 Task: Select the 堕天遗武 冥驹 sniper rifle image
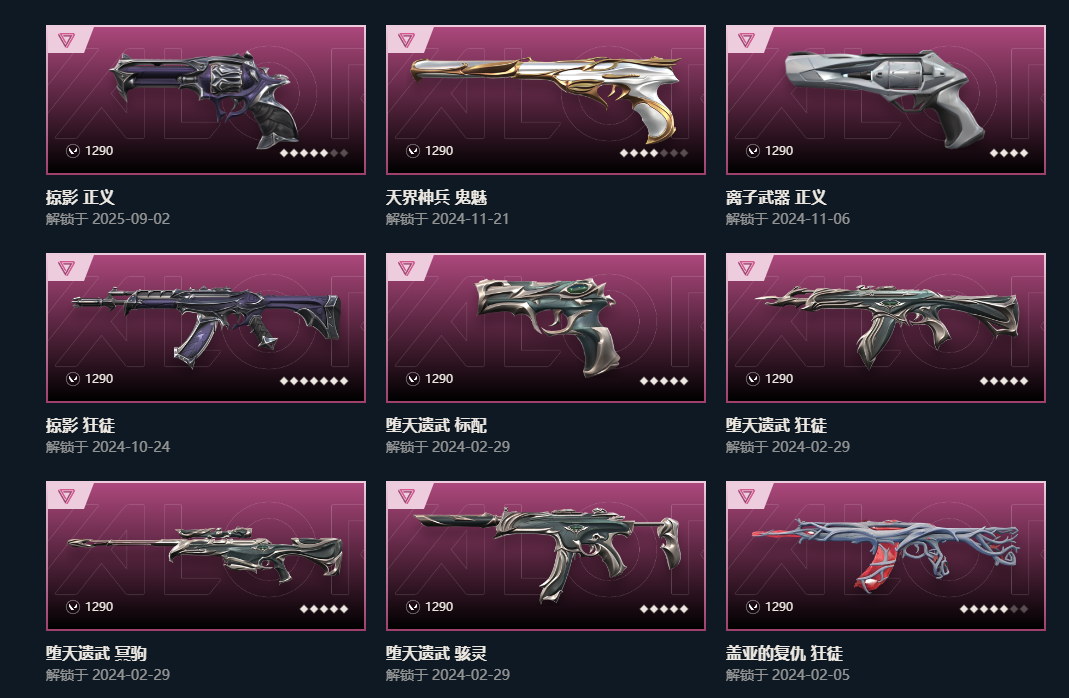[205, 553]
